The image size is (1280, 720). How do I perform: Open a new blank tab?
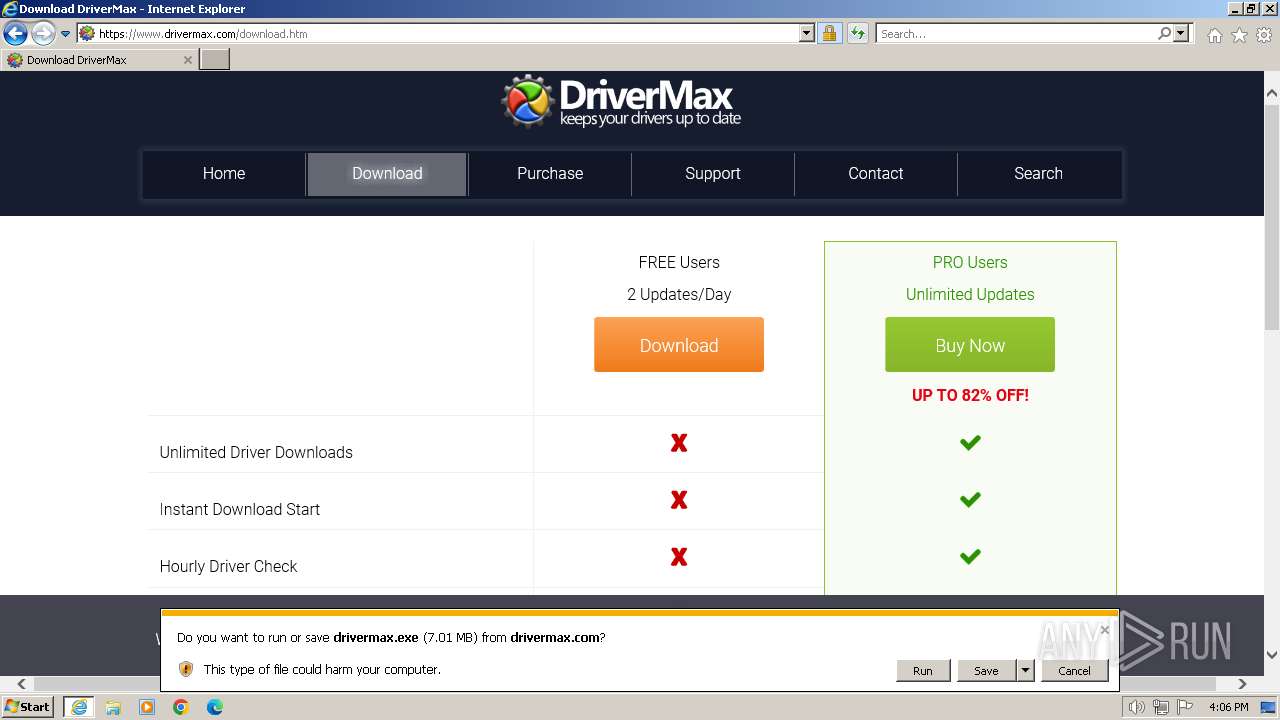[x=214, y=59]
